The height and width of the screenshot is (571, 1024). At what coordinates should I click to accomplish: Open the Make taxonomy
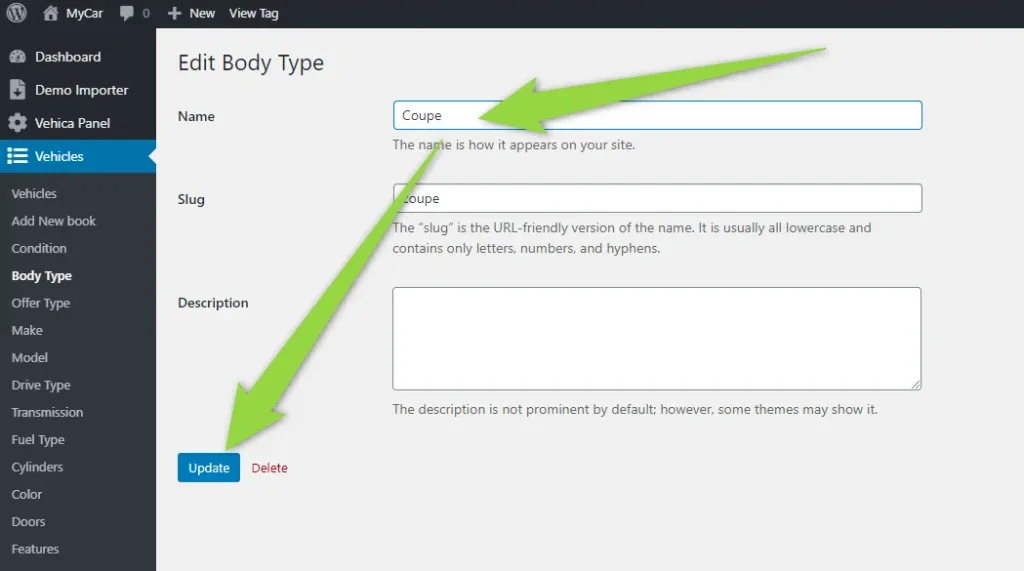[x=27, y=331]
